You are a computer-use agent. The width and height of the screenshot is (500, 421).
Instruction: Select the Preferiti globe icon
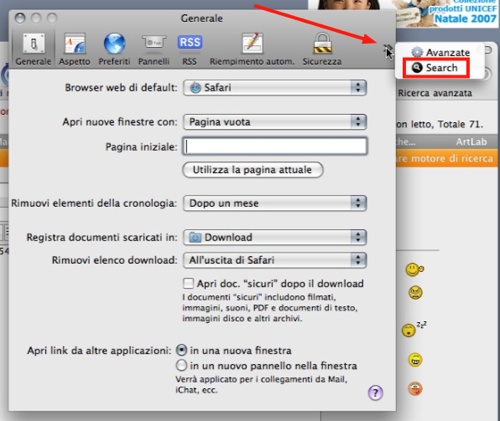click(114, 44)
